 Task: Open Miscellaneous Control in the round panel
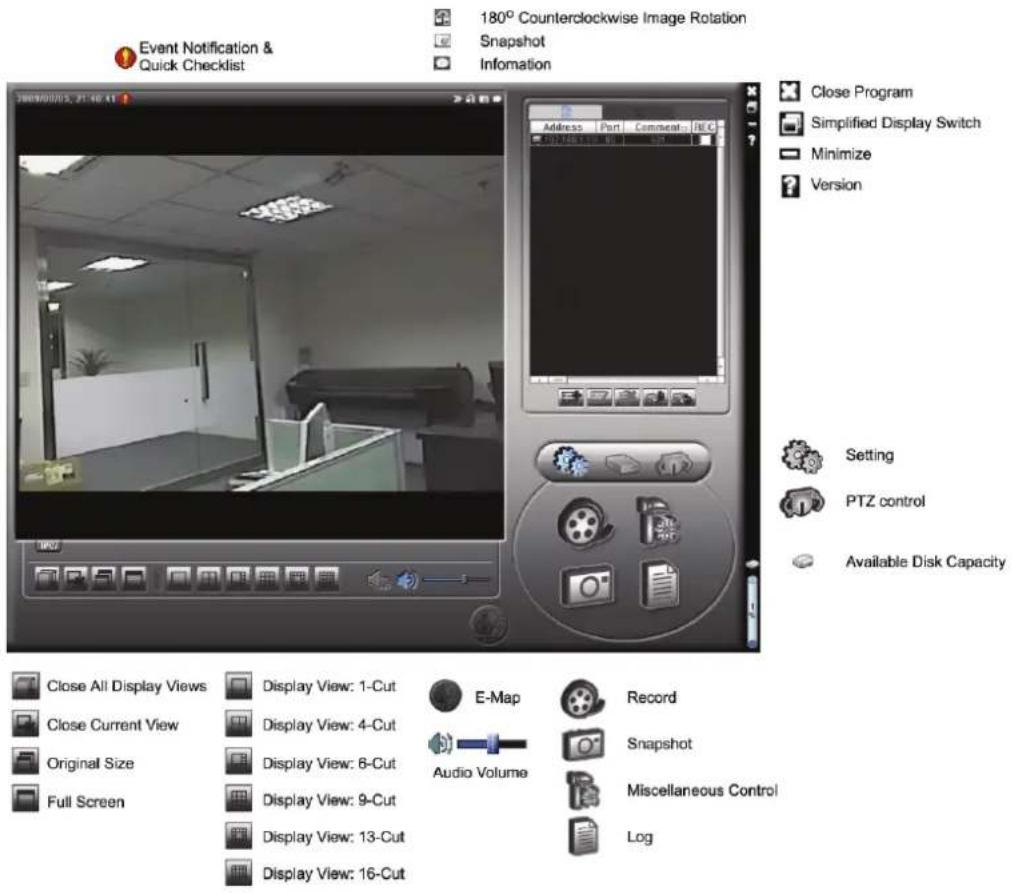[x=658, y=520]
